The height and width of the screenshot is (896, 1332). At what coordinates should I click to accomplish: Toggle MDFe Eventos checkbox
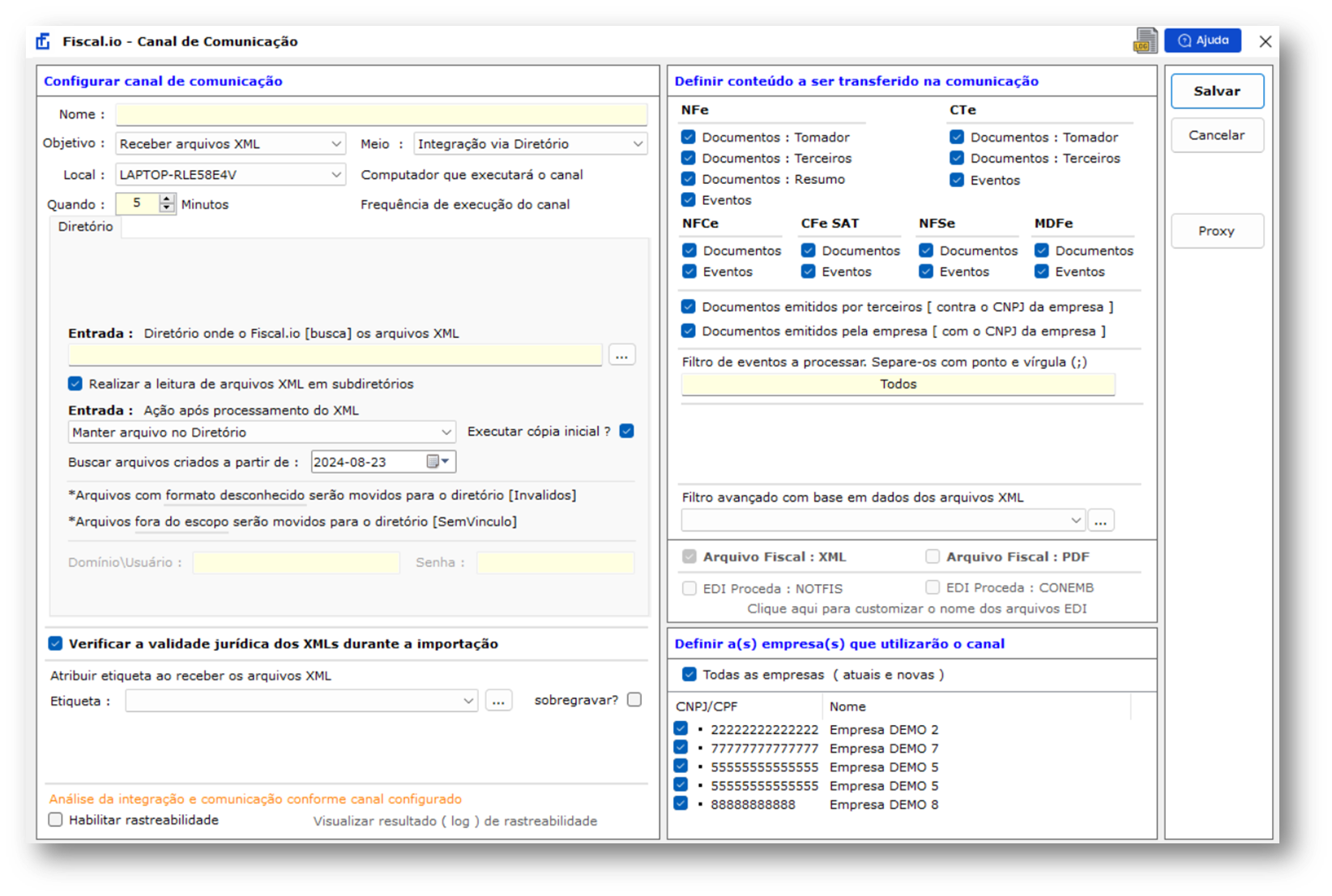click(x=1042, y=271)
